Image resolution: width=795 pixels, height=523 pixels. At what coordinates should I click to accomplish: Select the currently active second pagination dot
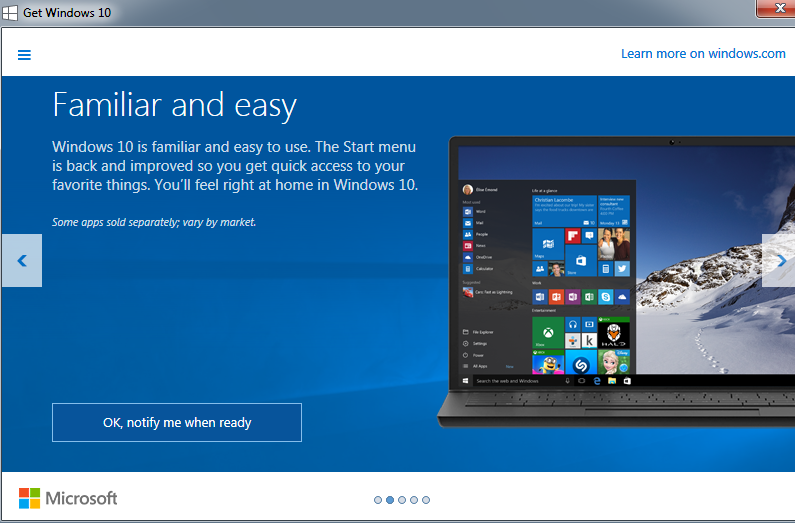(x=390, y=499)
